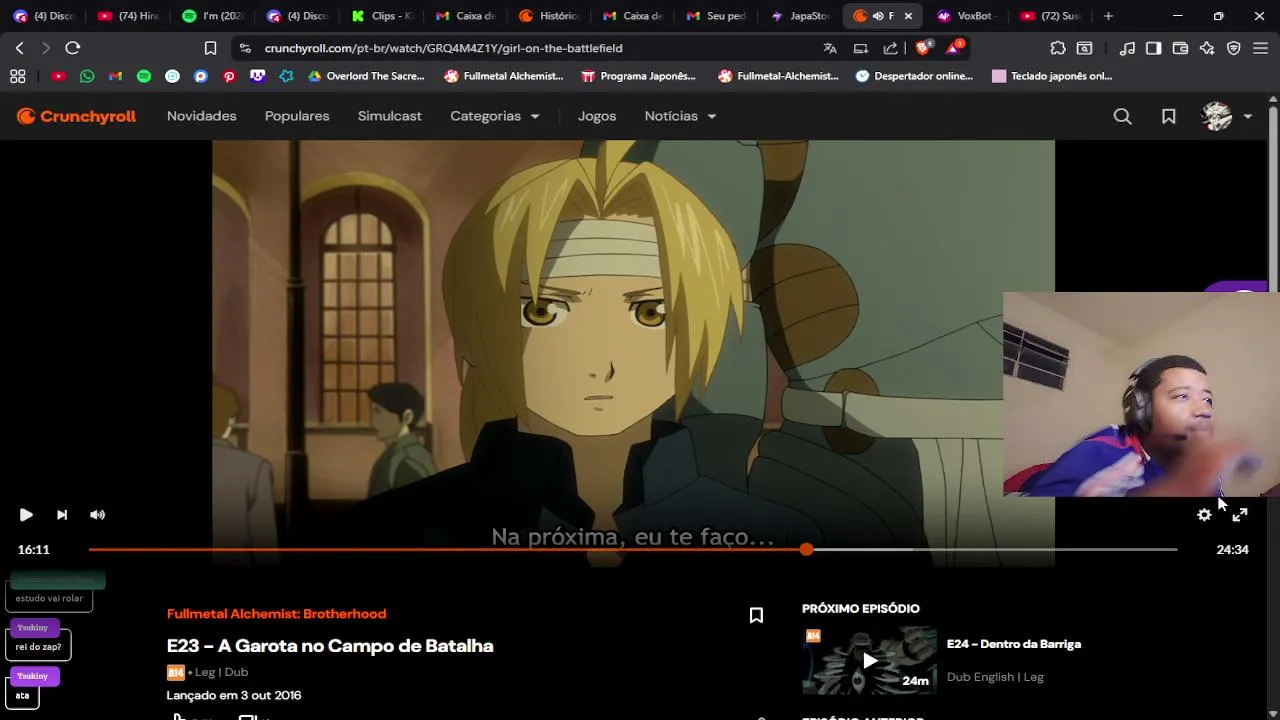Skip to next episode in player controls
The width and height of the screenshot is (1280, 720).
pyautogui.click(x=62, y=515)
